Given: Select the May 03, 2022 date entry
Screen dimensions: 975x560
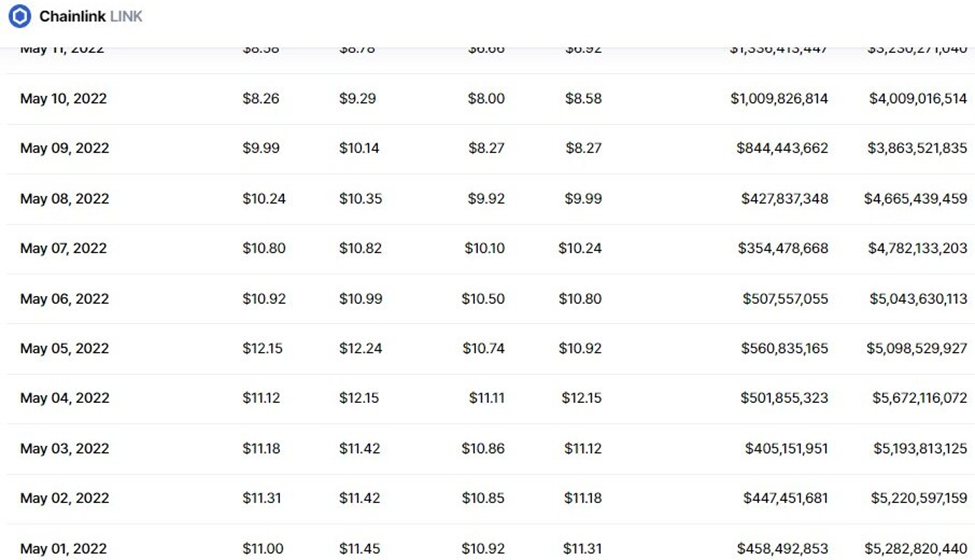Looking at the screenshot, I should [63, 449].
